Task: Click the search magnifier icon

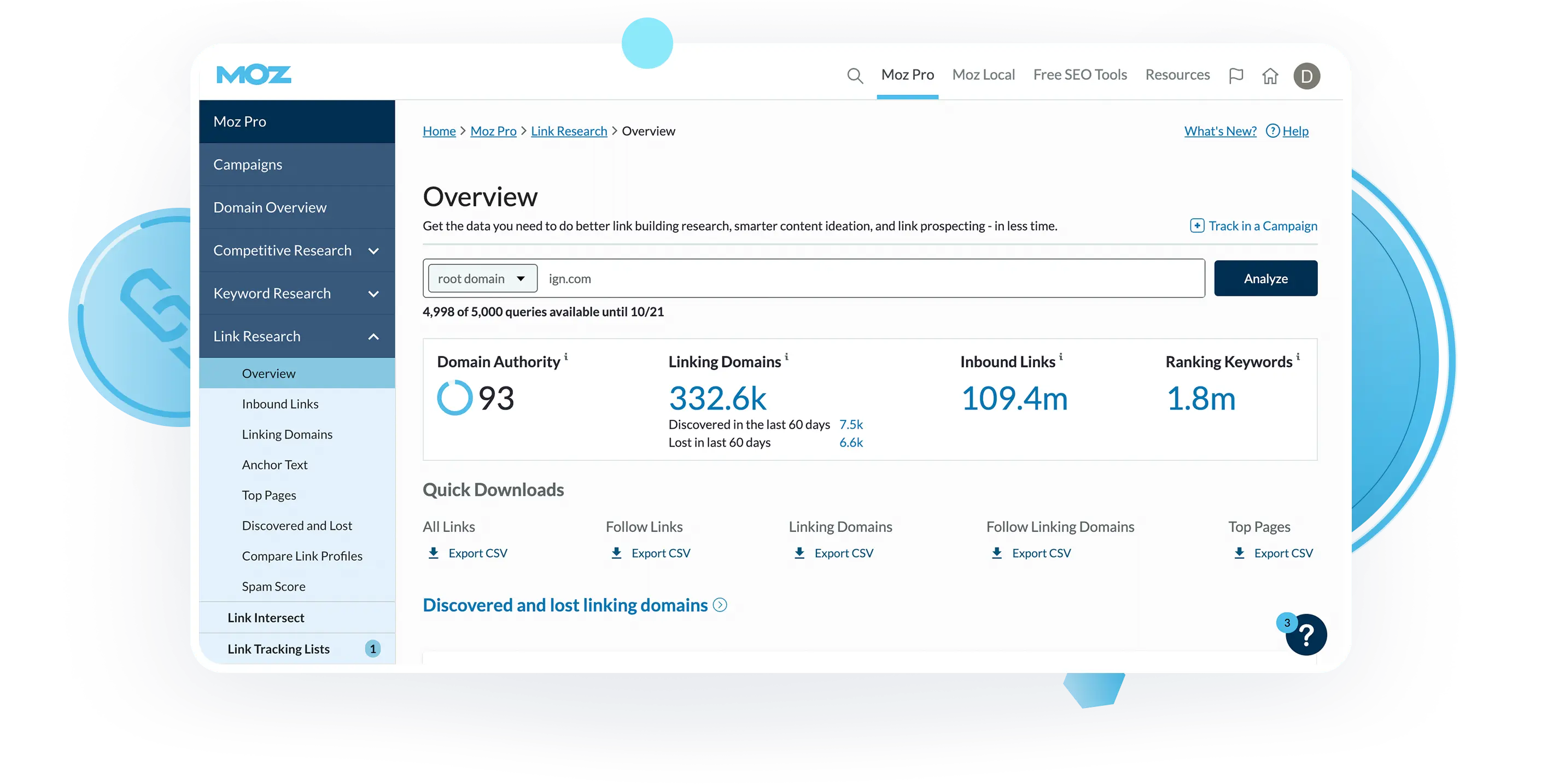Action: pyautogui.click(x=854, y=76)
